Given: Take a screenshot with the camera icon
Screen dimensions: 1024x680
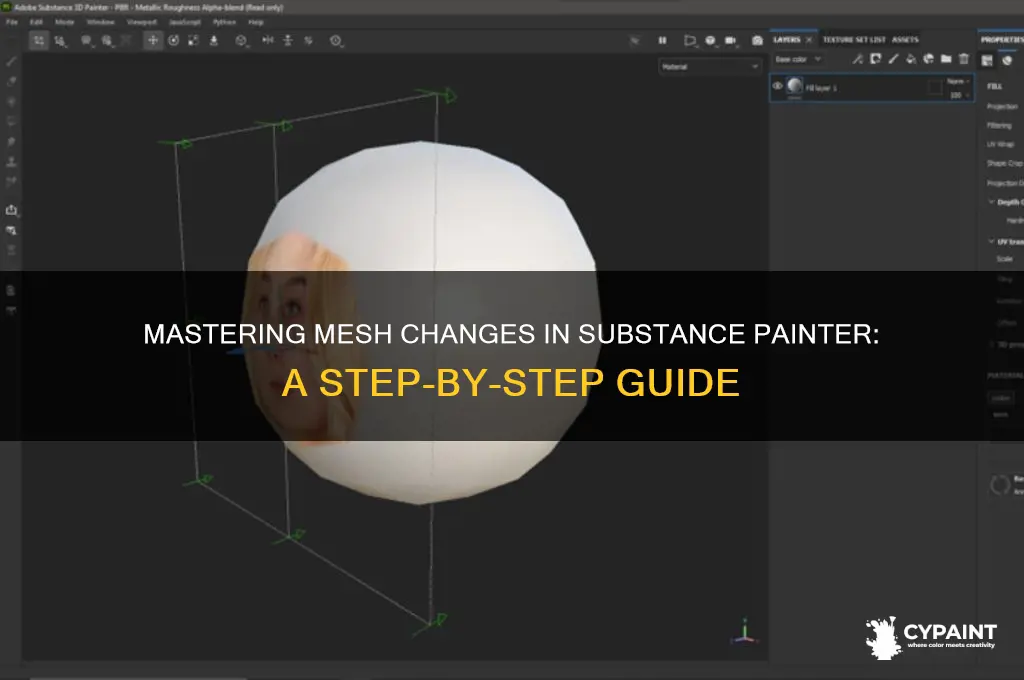Looking at the screenshot, I should 757,40.
